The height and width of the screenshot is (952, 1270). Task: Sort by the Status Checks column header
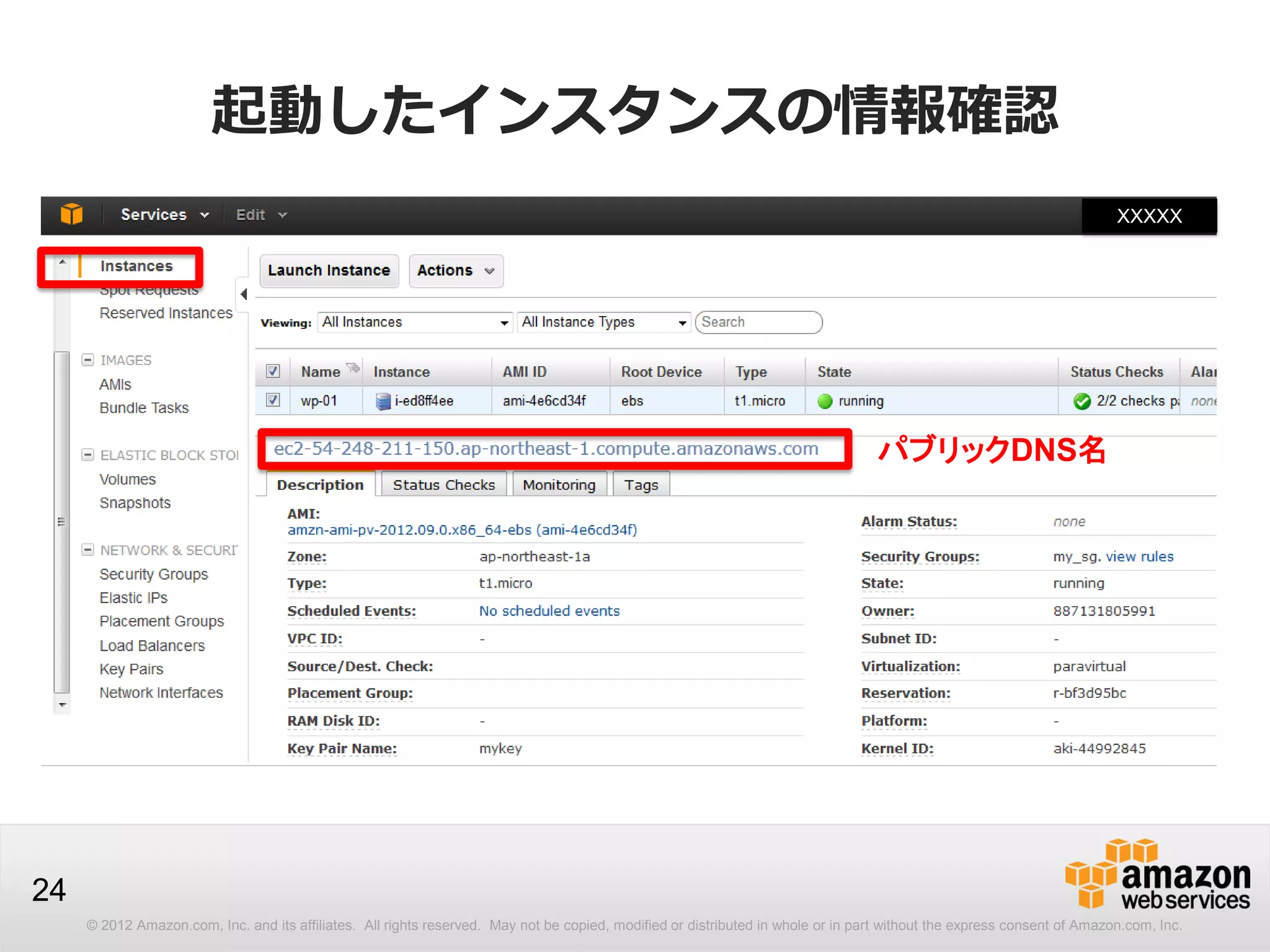coord(1117,372)
